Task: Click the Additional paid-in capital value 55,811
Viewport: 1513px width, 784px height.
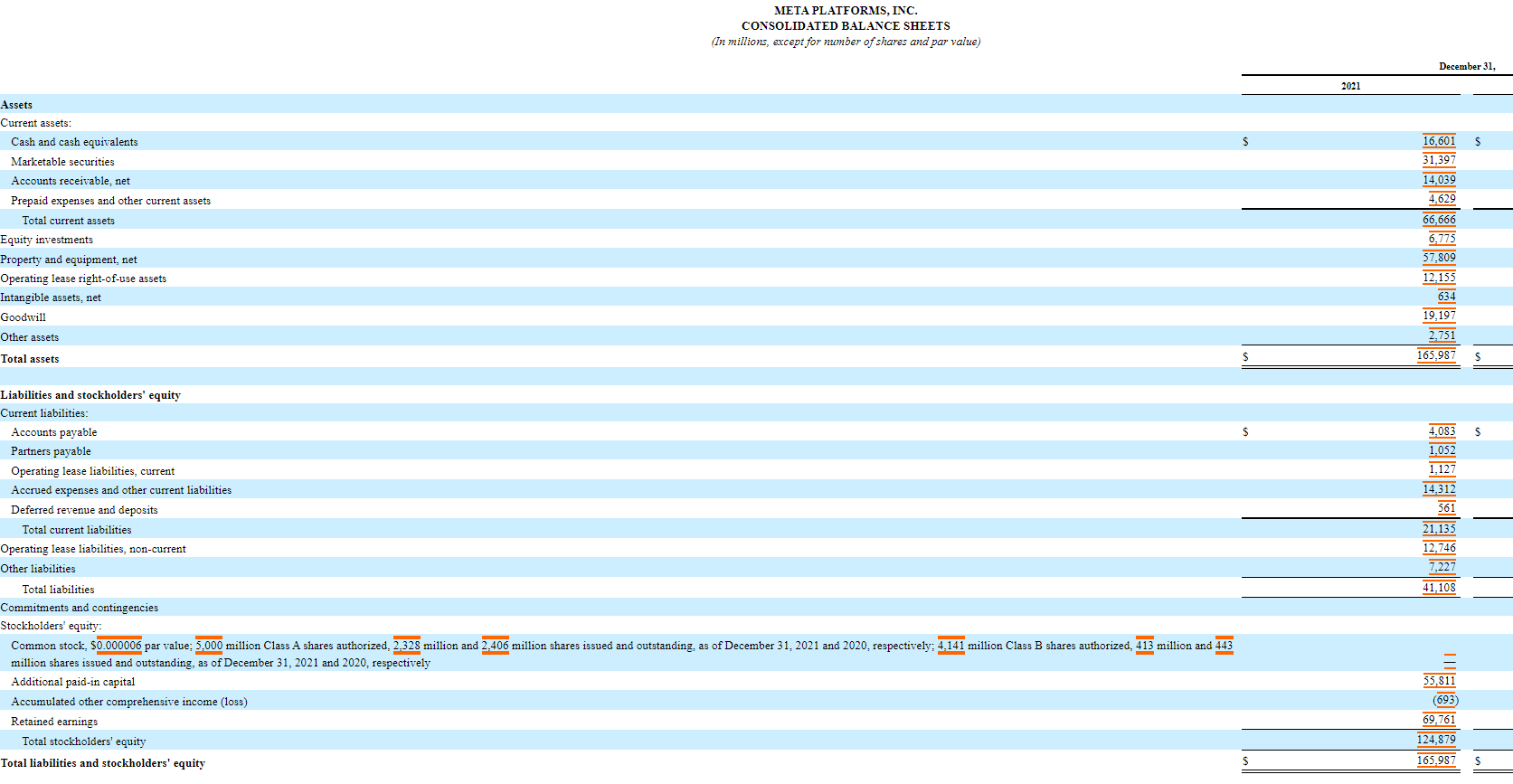Action: [x=1439, y=681]
